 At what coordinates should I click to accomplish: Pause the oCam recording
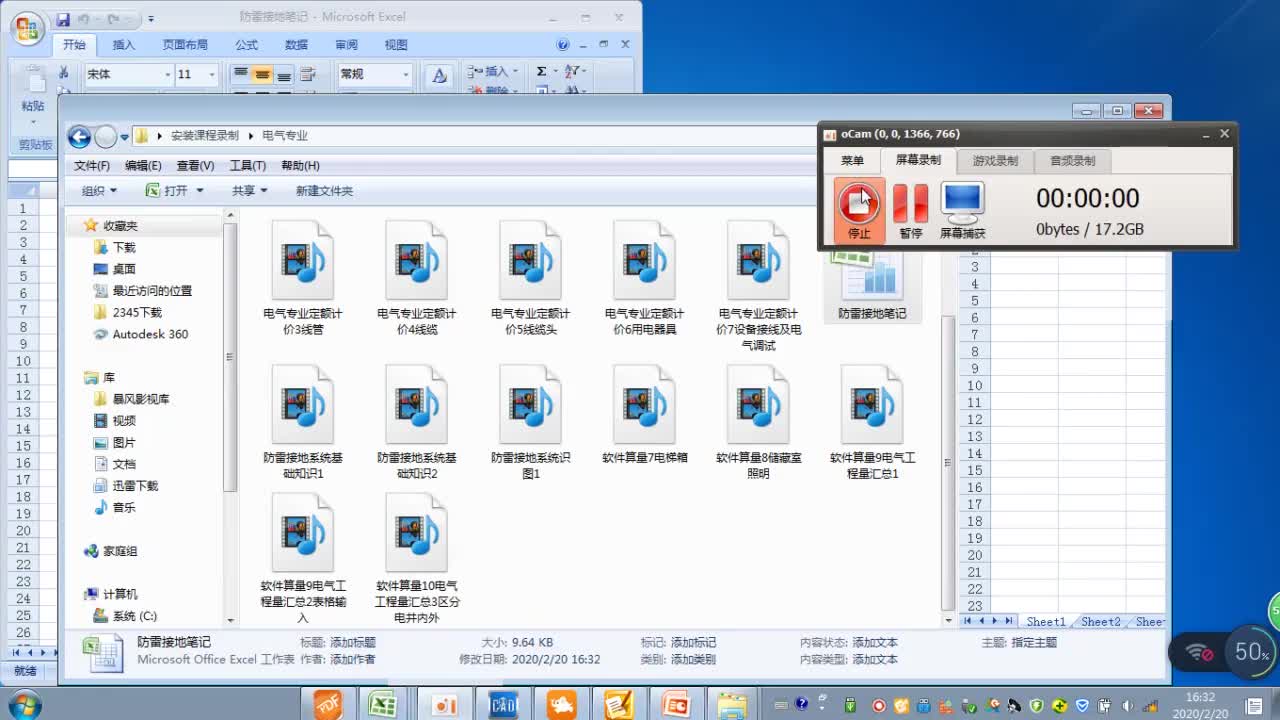[910, 211]
